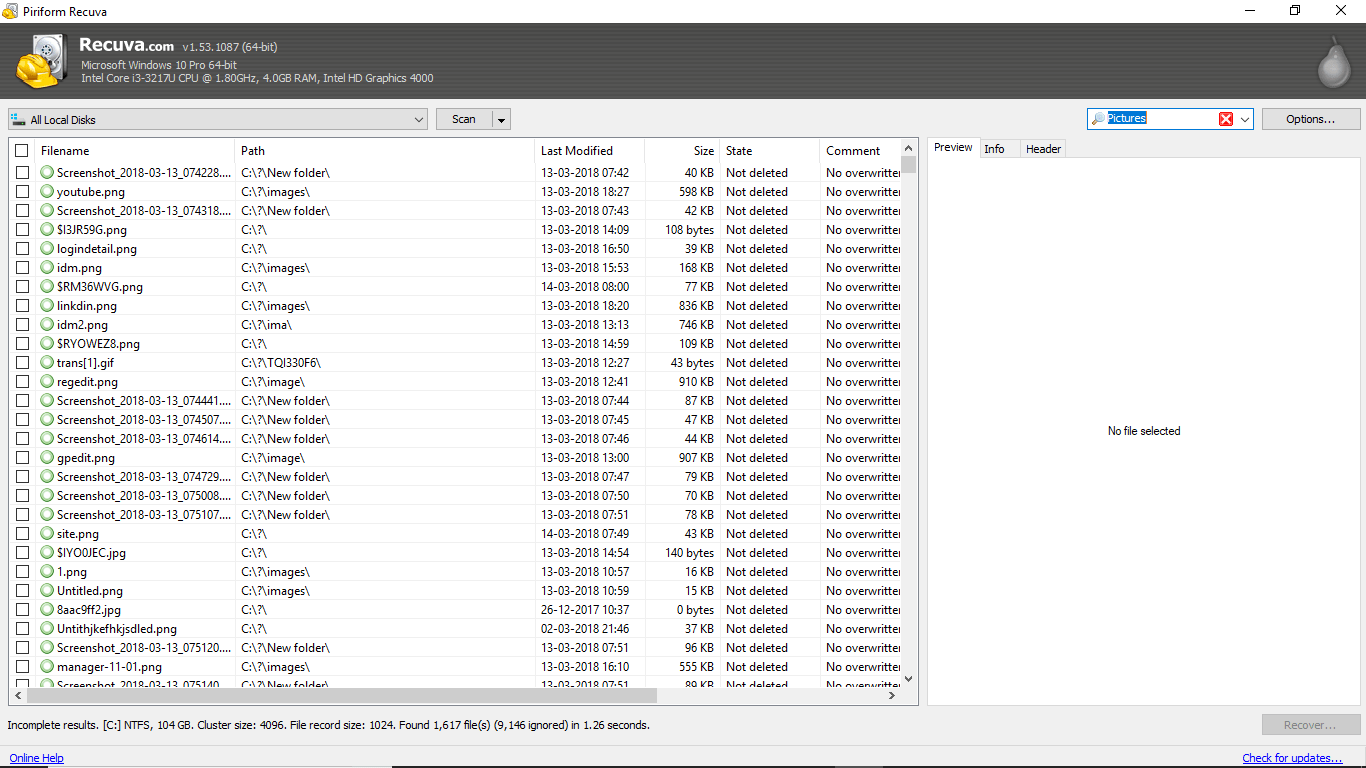Click the green status dot beside 1.png
The height and width of the screenshot is (768, 1366).
47,572
